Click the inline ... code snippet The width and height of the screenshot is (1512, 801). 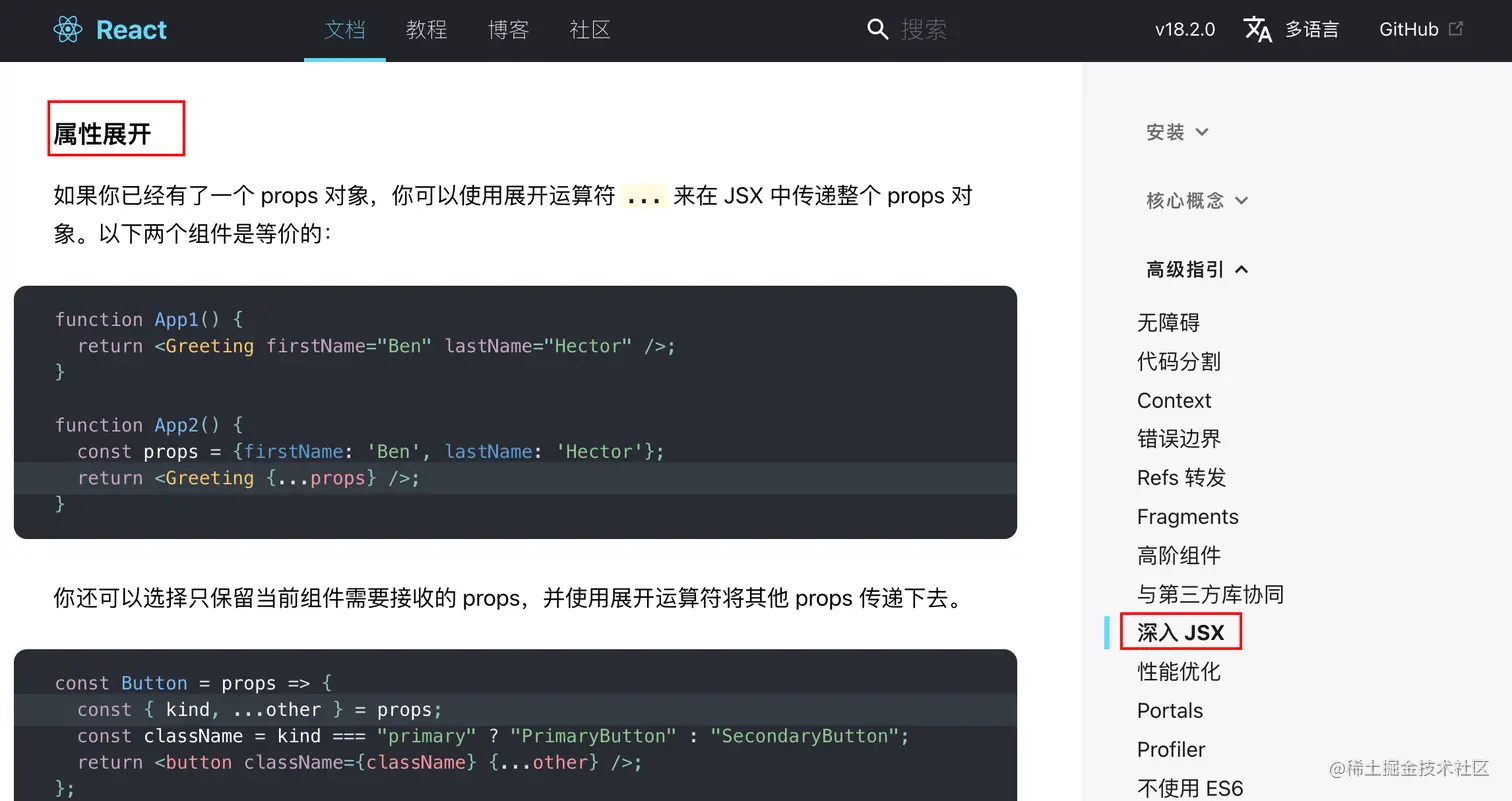643,196
